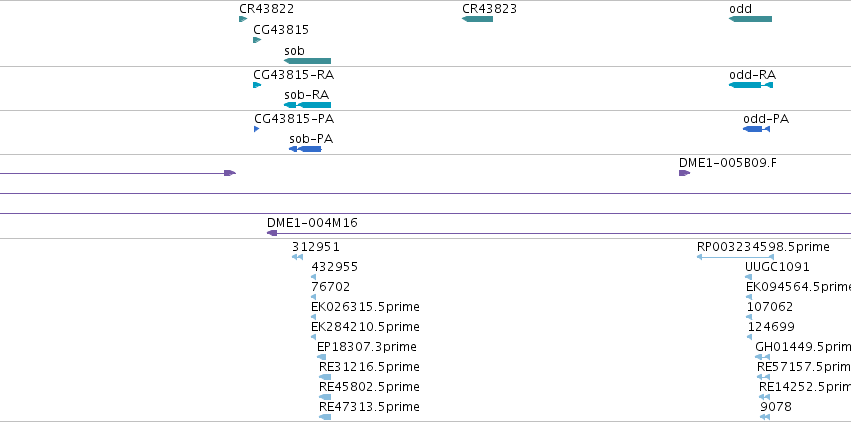Select the RE47313.5prime EST bar

325,417
